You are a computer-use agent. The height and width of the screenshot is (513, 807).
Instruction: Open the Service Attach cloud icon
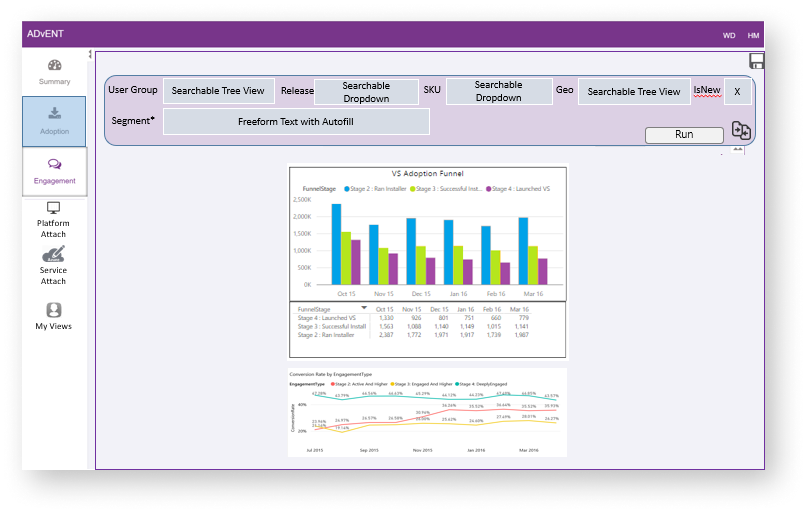[x=54, y=254]
